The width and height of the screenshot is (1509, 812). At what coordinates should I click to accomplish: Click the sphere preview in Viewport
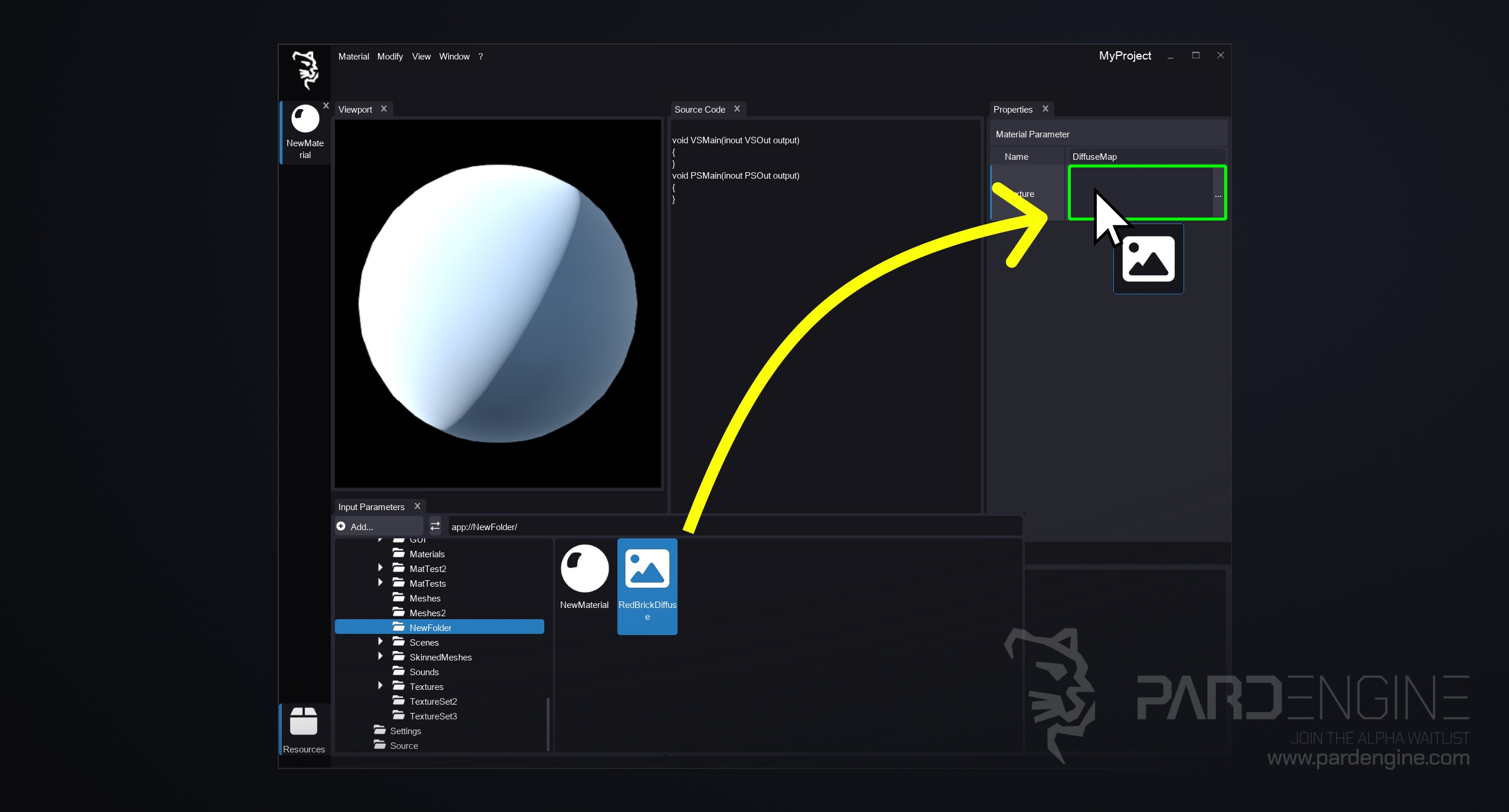coord(498,303)
